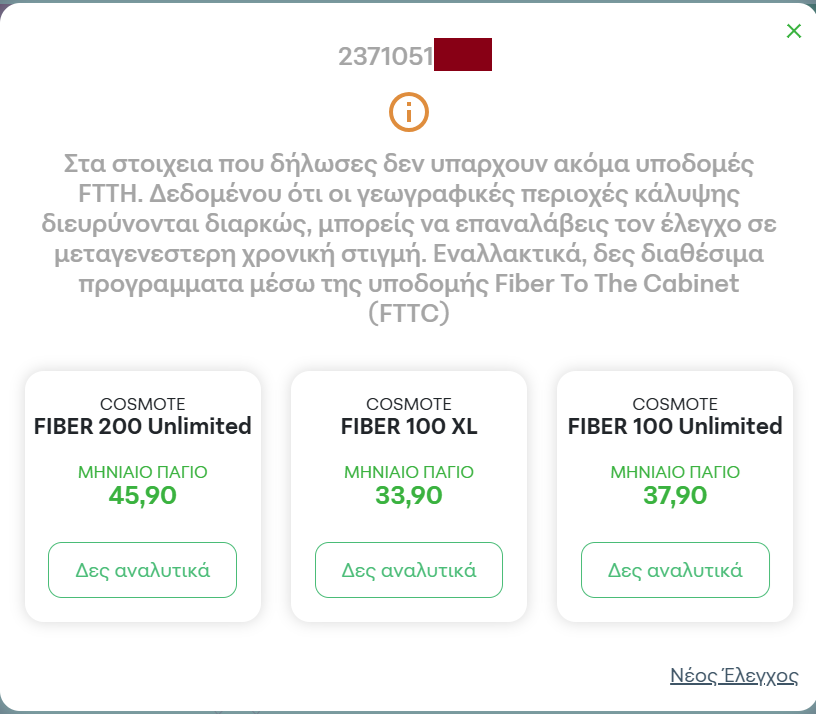Click ΜΗΝΙΑΙΟ ΠΑΓΙΟ label above 33,90

(x=409, y=472)
